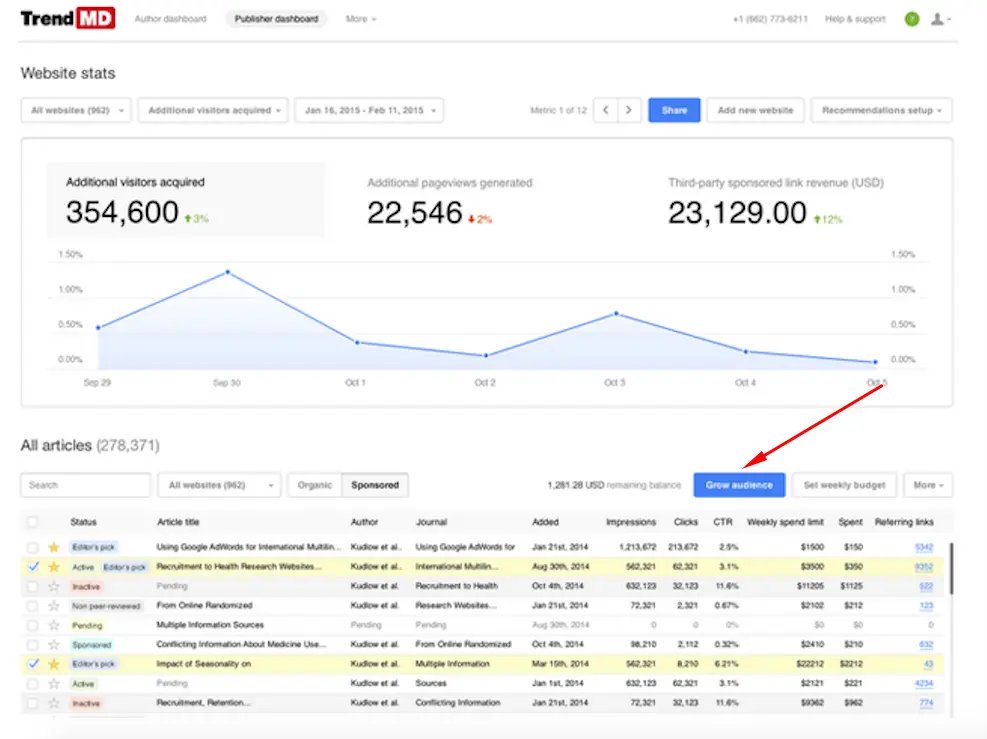Click the TrendMD logo
987x739 pixels.
point(67,18)
